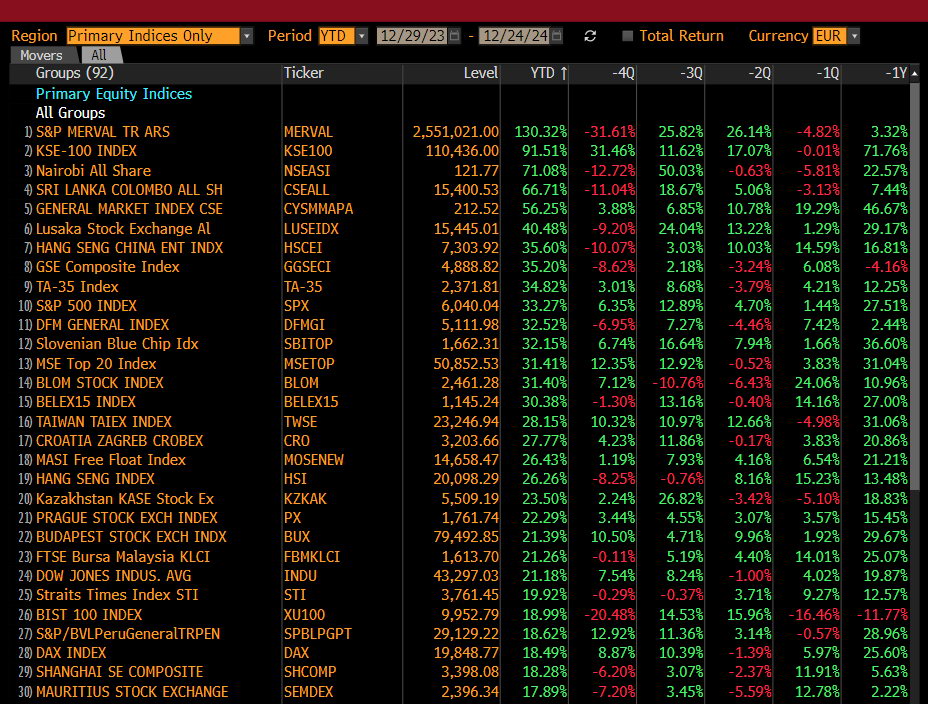
Task: Sort by the -1Q column header
Action: 827,73
